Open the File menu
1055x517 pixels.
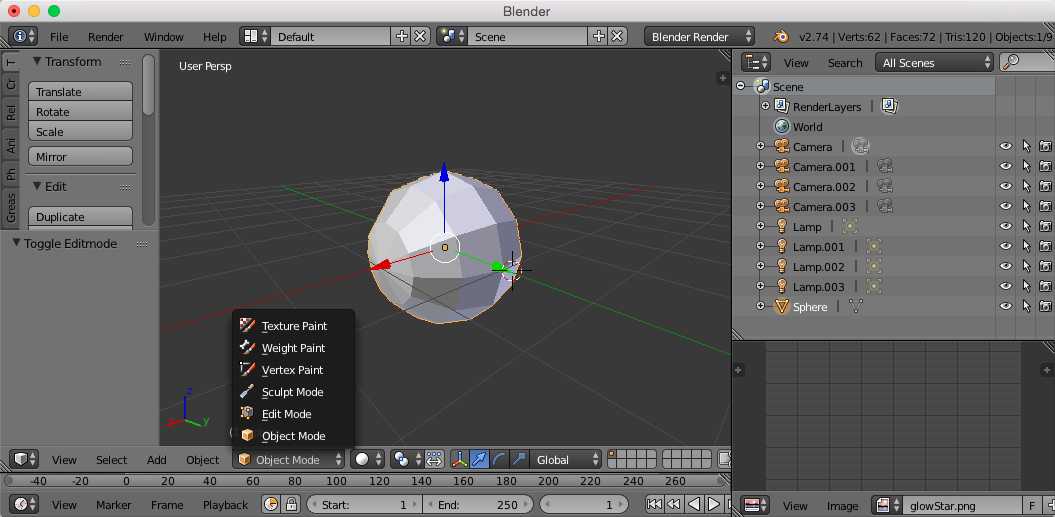59,36
